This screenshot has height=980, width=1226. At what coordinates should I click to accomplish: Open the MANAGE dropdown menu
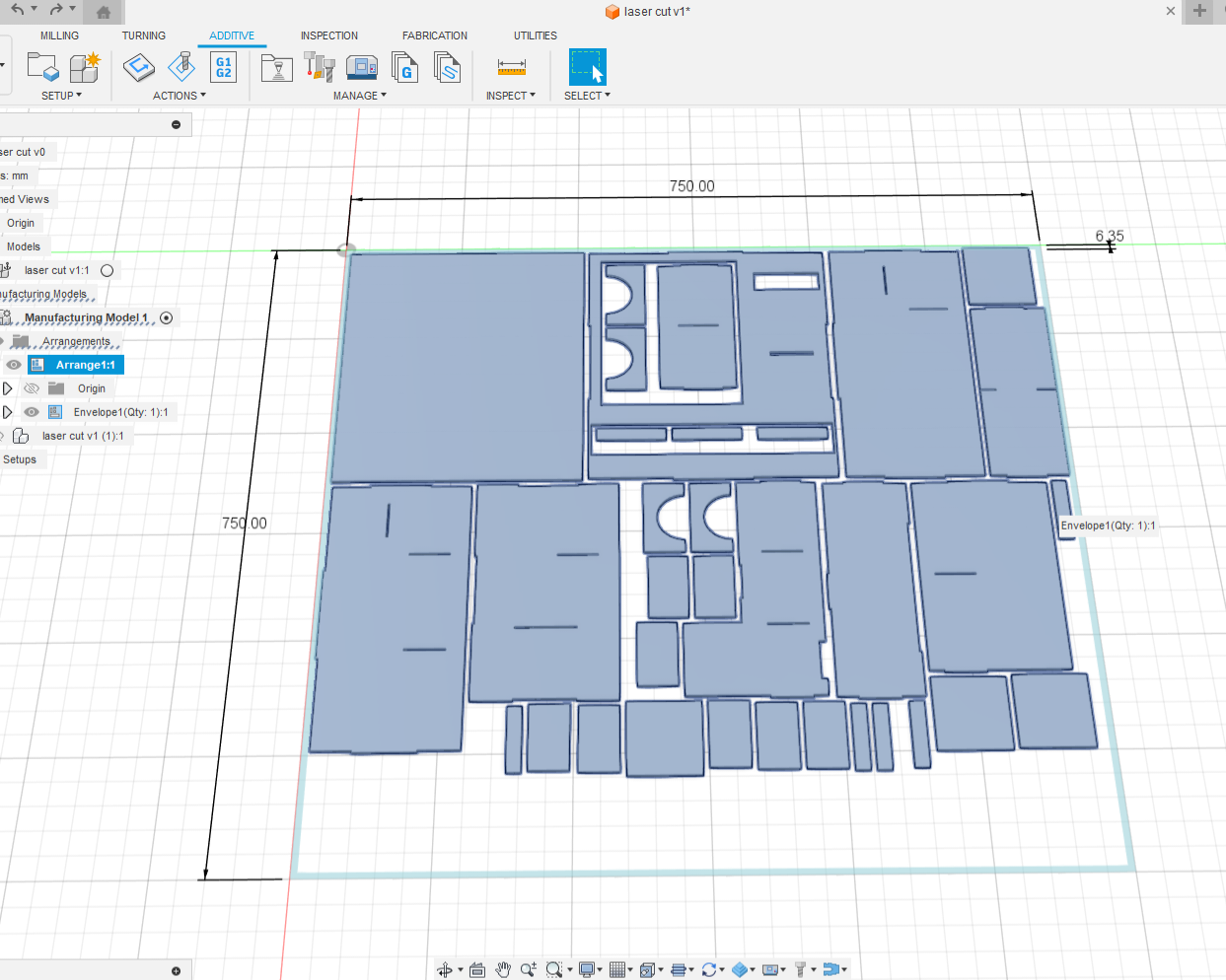359,96
